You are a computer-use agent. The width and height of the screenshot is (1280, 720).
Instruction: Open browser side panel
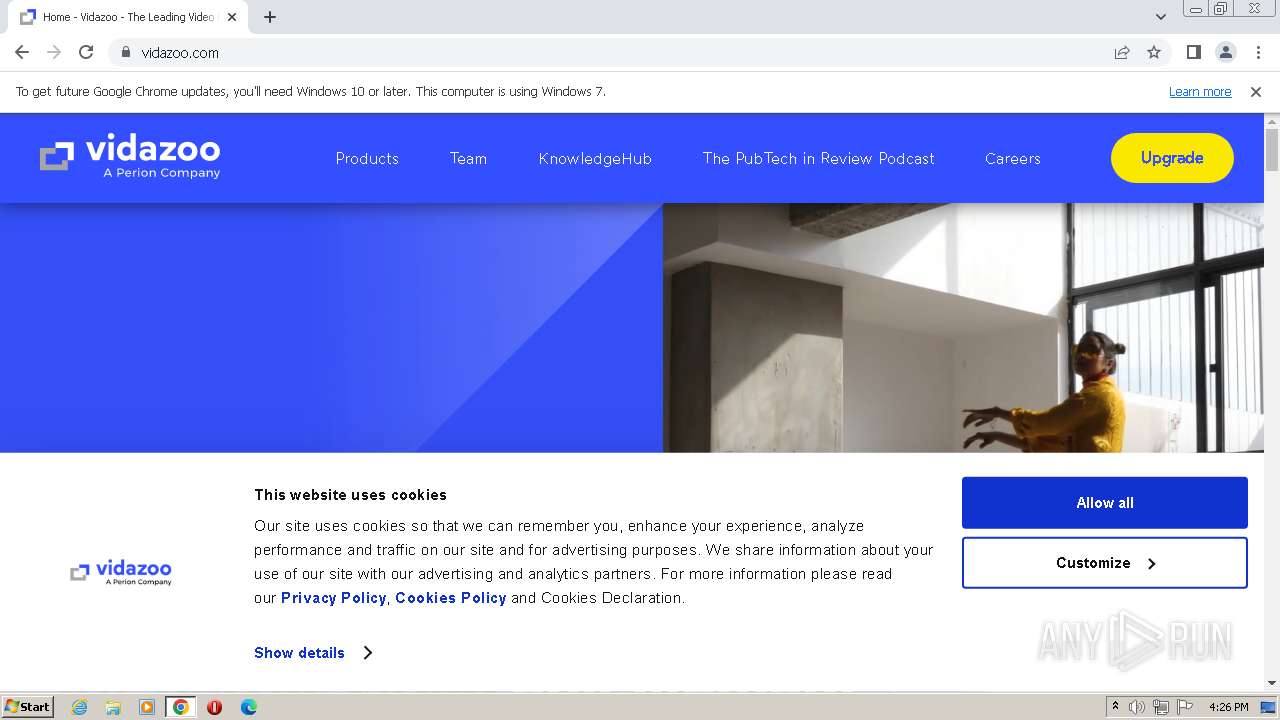point(1193,52)
